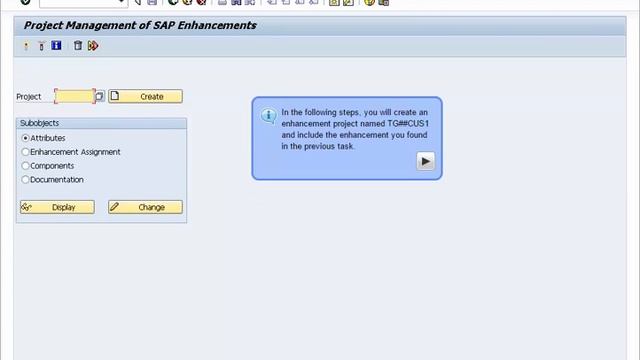
Task: Open input help beside the Project field
Action: 100,96
